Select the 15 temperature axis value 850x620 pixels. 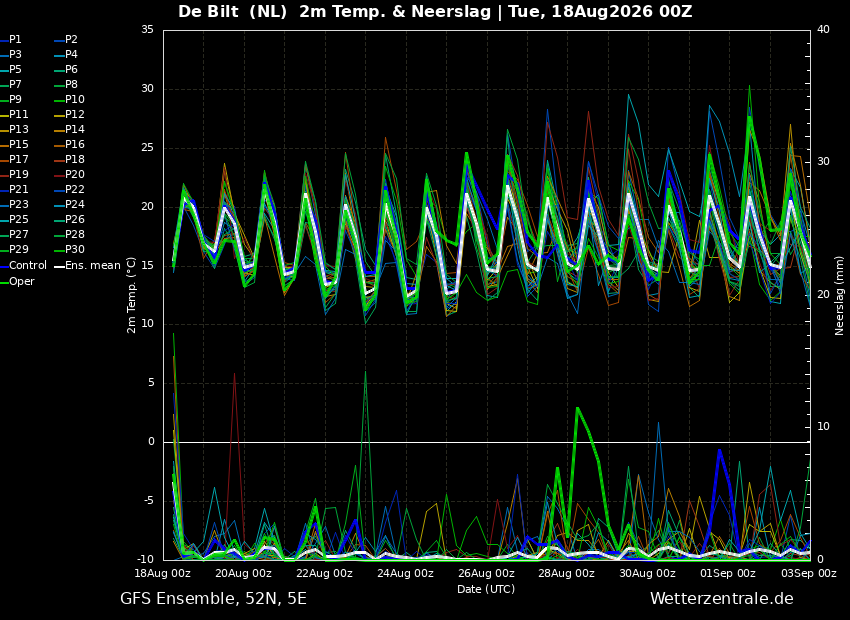point(147,266)
